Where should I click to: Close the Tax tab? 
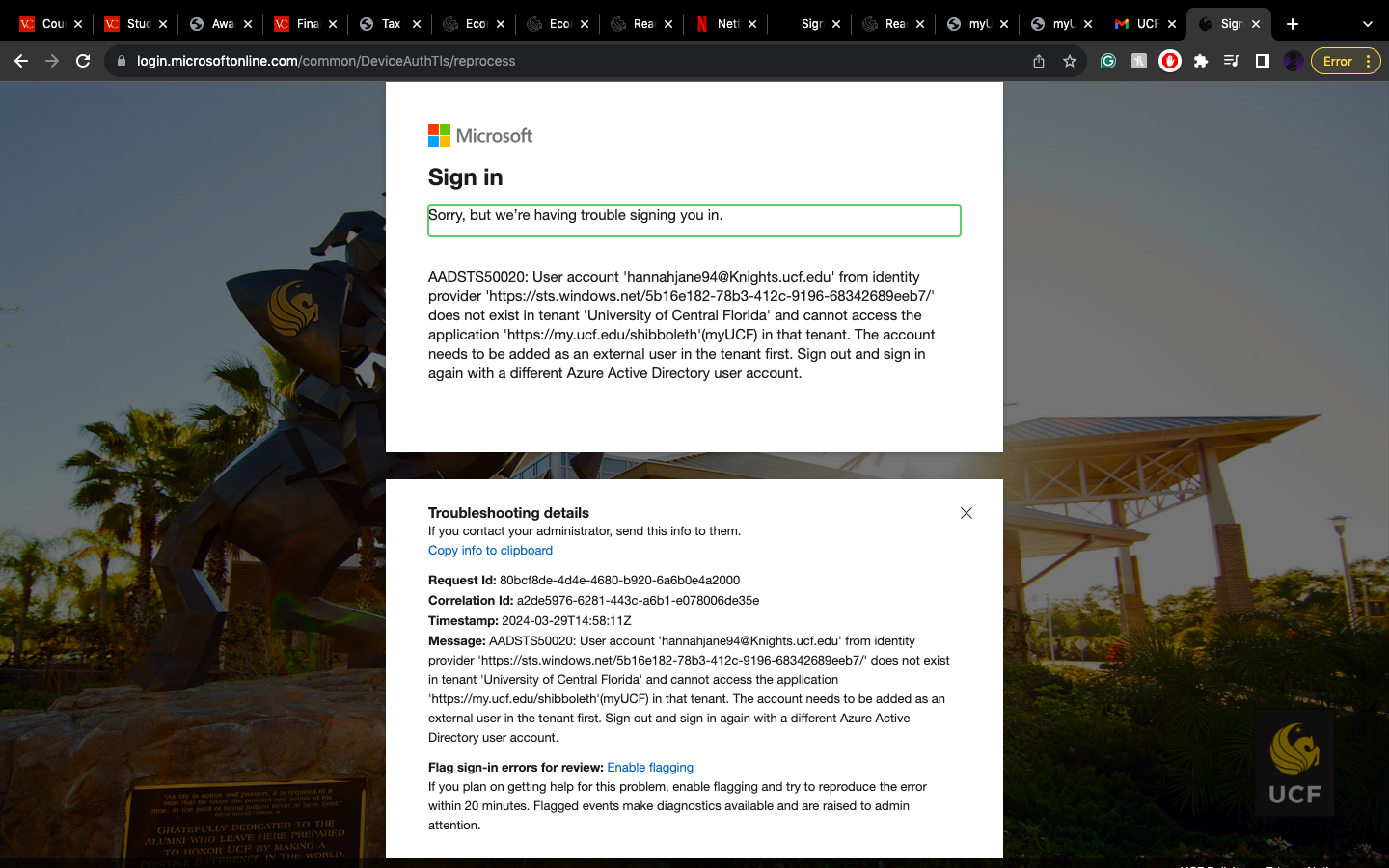[417, 24]
